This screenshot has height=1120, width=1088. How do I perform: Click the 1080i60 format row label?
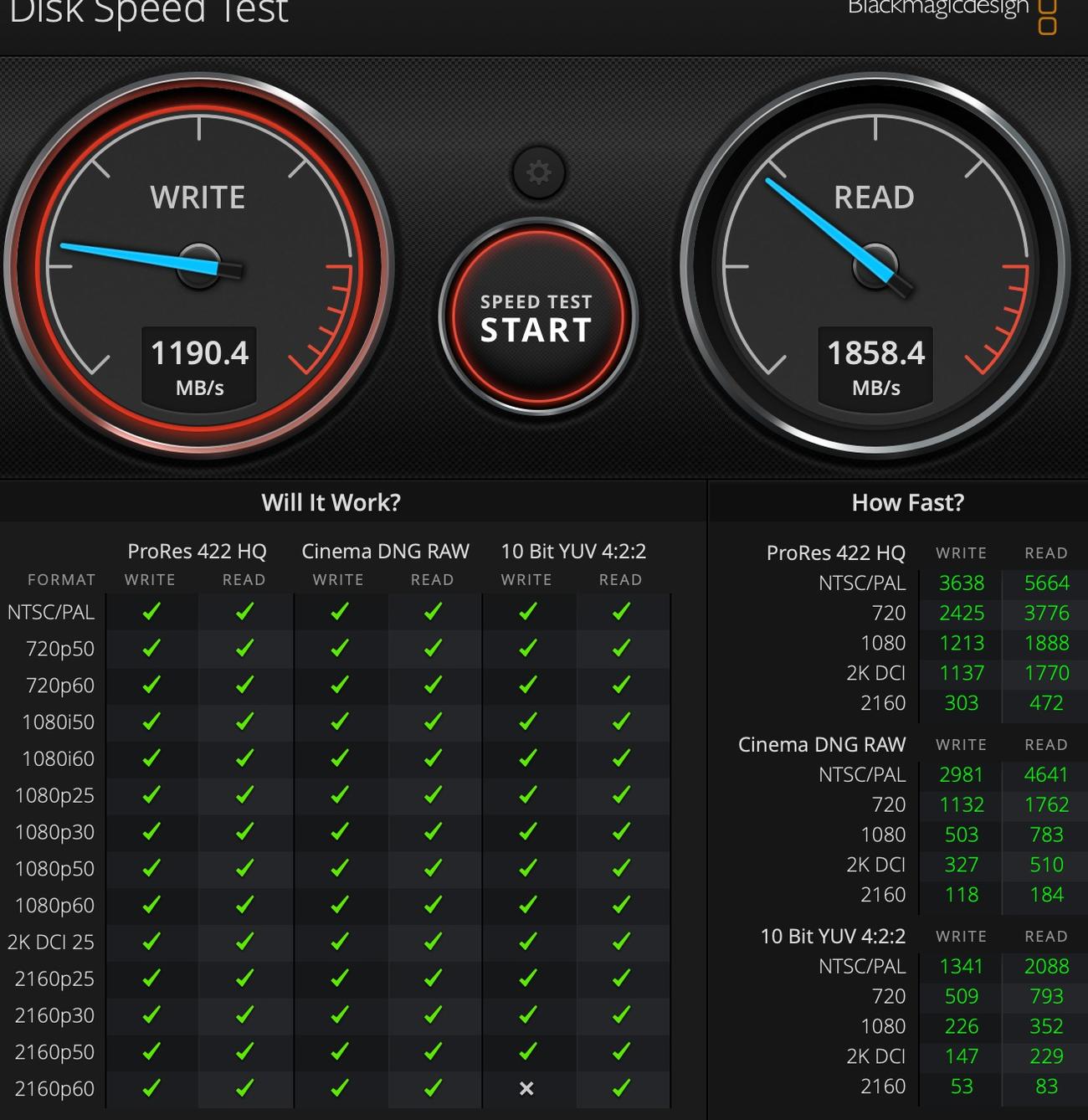tap(58, 758)
